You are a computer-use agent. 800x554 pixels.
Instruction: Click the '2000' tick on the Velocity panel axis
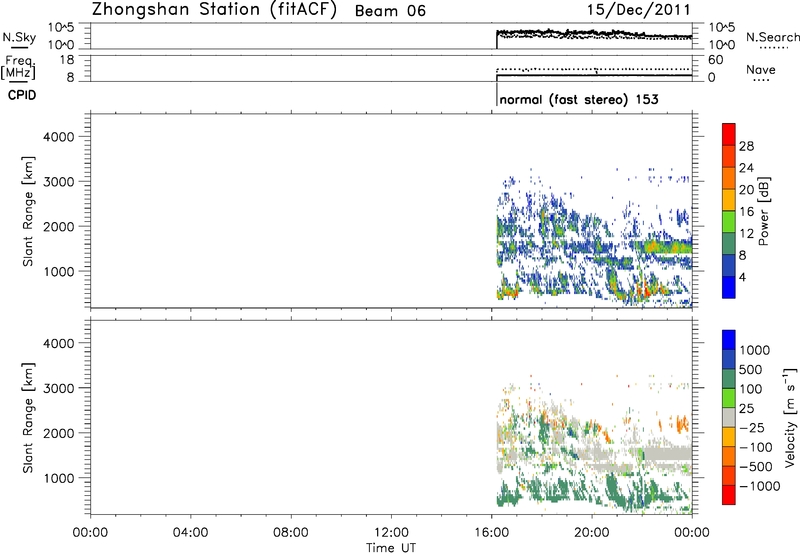pos(59,433)
